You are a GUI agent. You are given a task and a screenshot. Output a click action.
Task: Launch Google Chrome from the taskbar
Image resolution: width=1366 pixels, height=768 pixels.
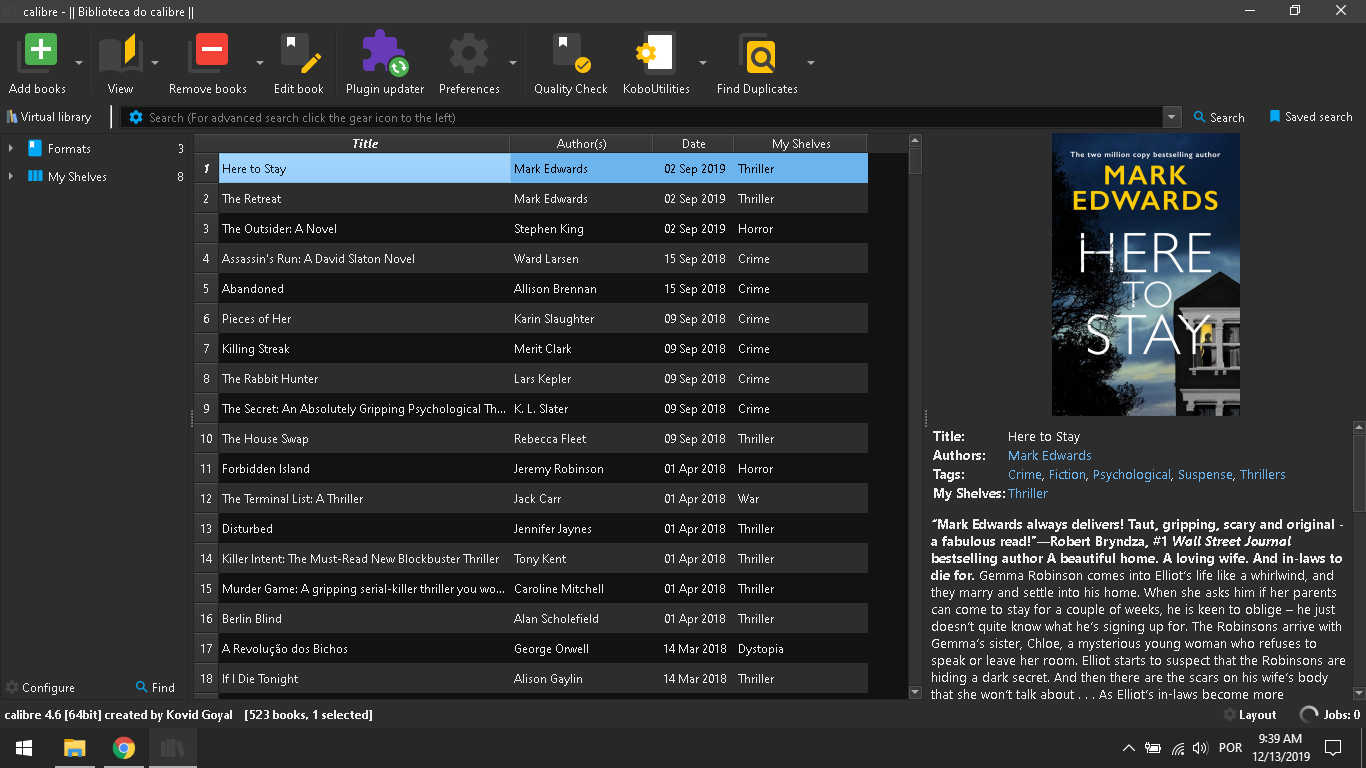point(124,747)
